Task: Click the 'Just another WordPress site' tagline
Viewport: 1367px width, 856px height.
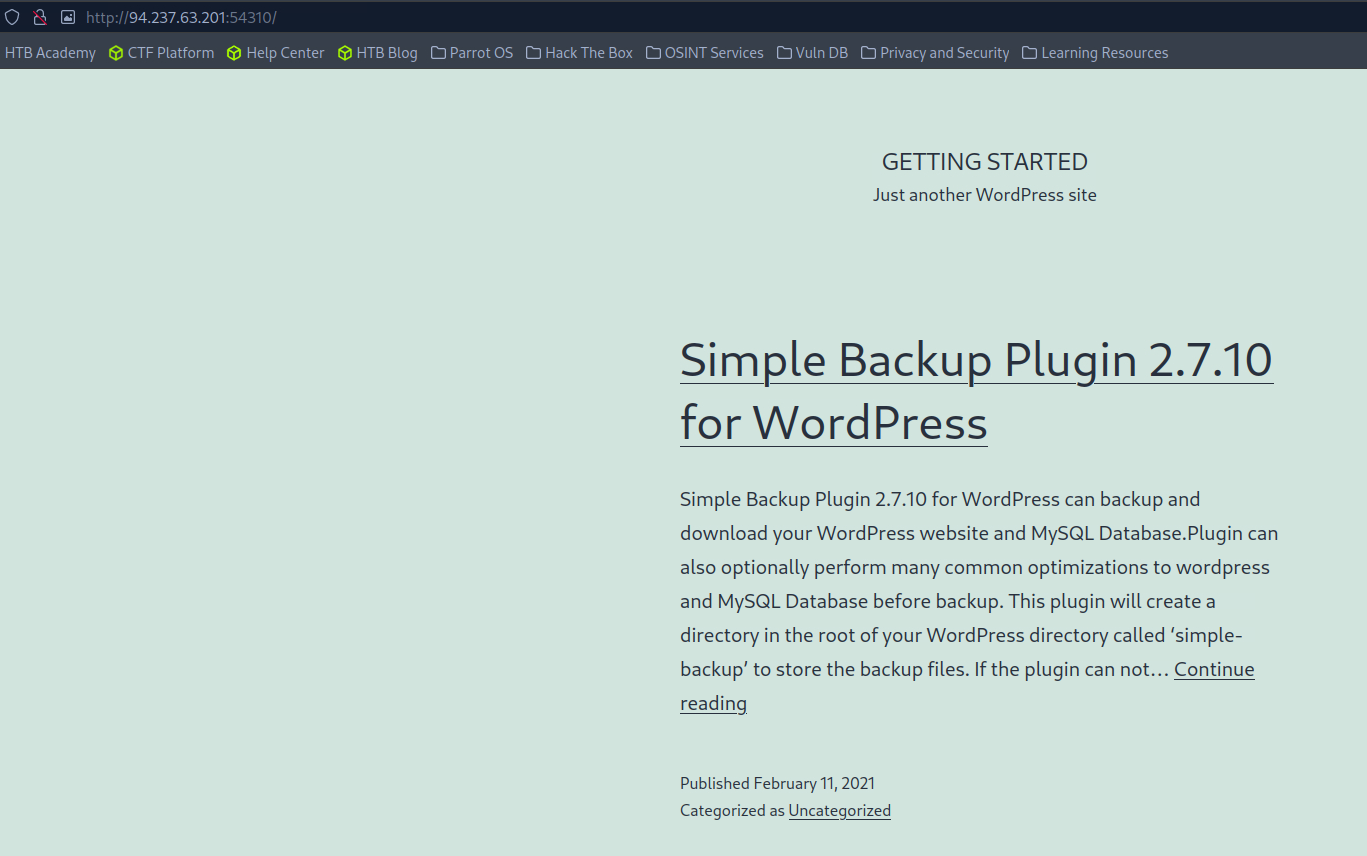Action: coord(985,195)
